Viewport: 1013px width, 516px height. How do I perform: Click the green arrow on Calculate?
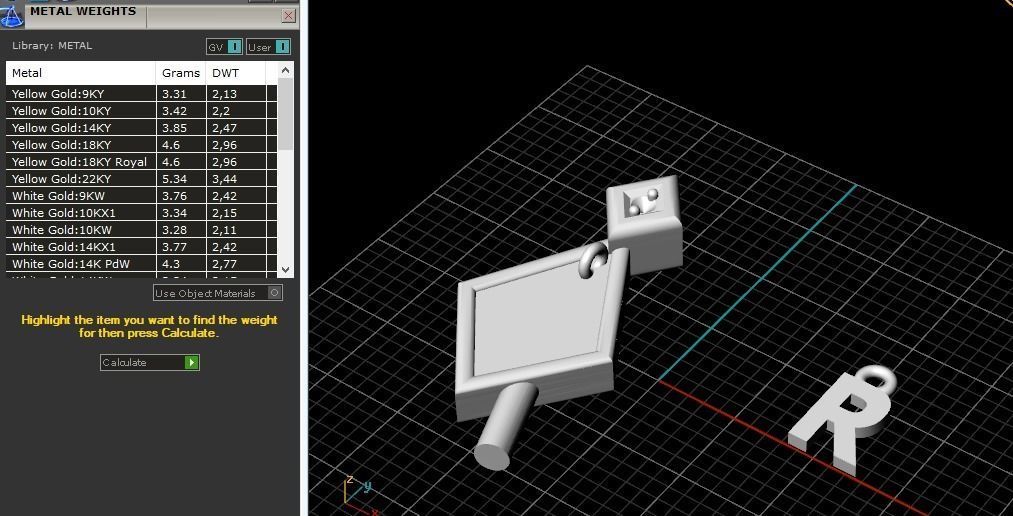(191, 362)
